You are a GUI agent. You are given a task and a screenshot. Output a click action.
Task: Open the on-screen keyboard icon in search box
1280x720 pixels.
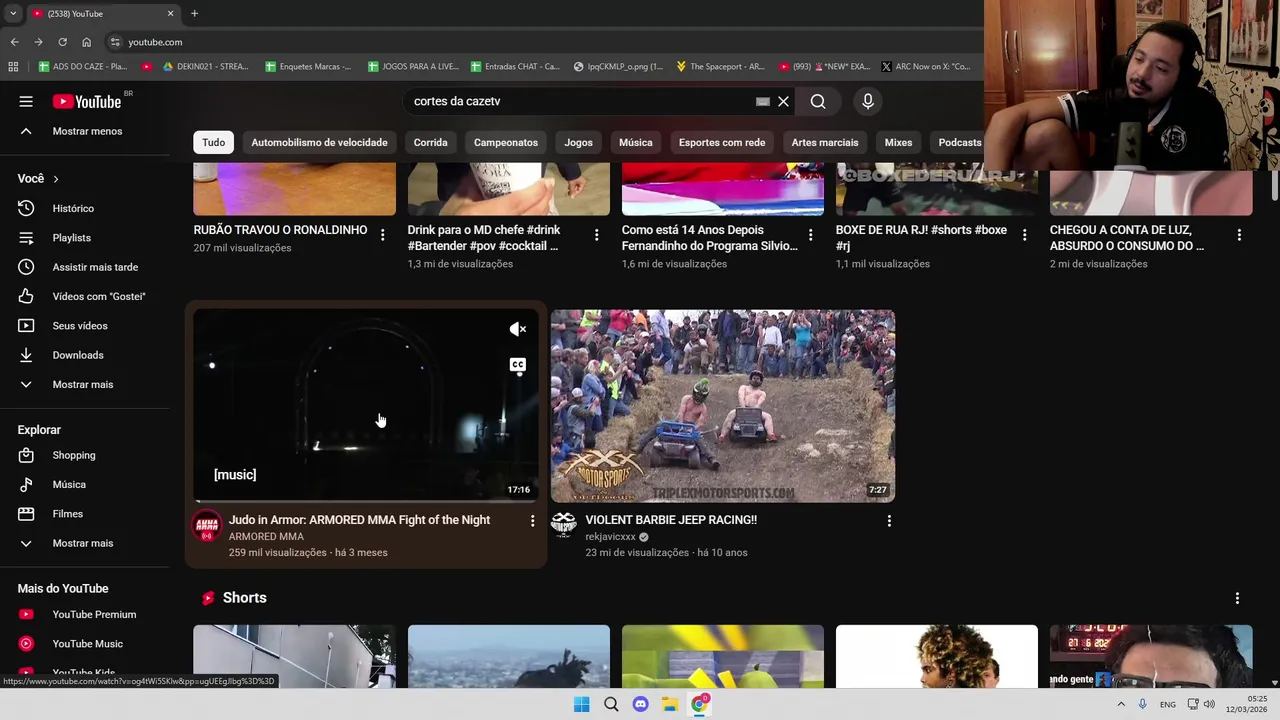[763, 101]
